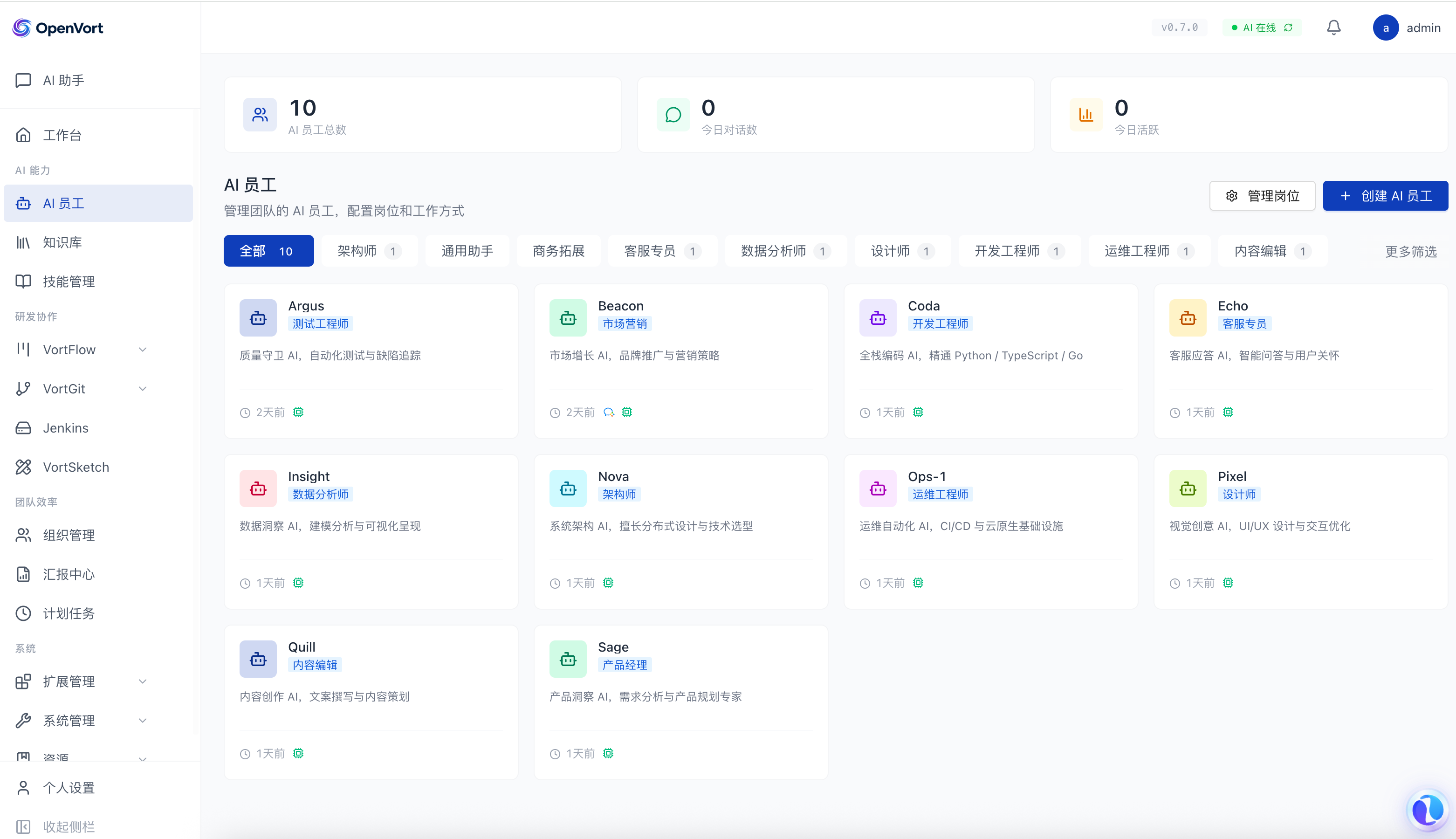1456x839 pixels.
Task: Expand the VortGit submenu chevron
Action: (142, 389)
